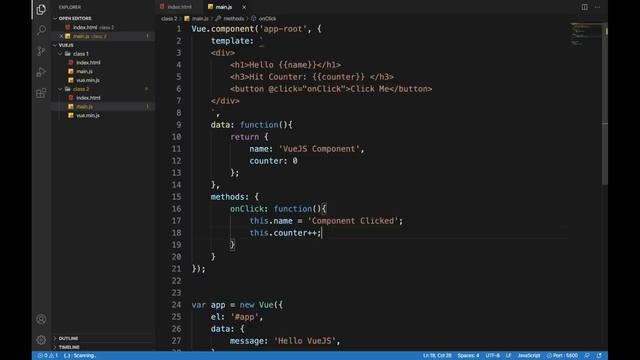Click the 'VueJS Component' string
The width and height of the screenshot is (640, 360).
coord(319,149)
